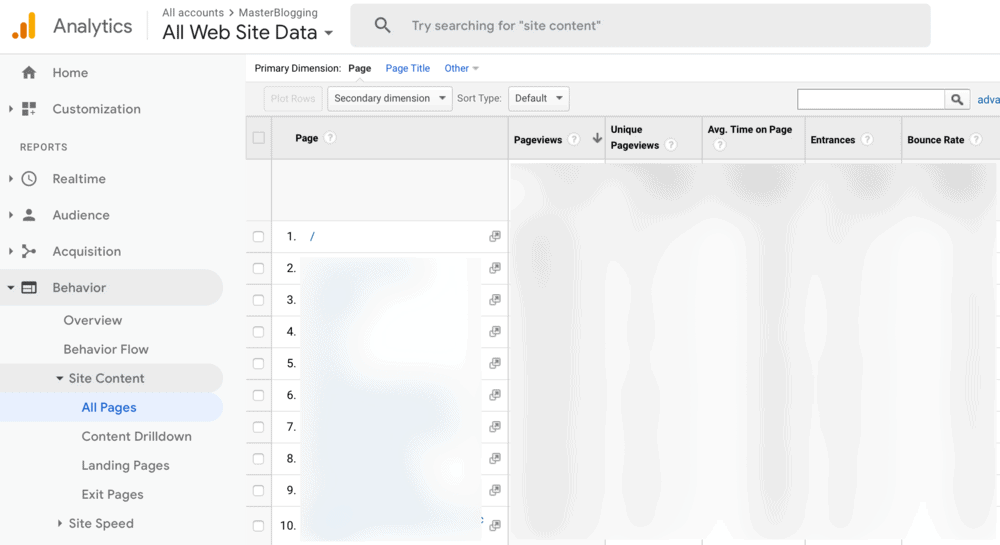
Task: Collapse the Behavior section arrow
Action: coord(10,287)
